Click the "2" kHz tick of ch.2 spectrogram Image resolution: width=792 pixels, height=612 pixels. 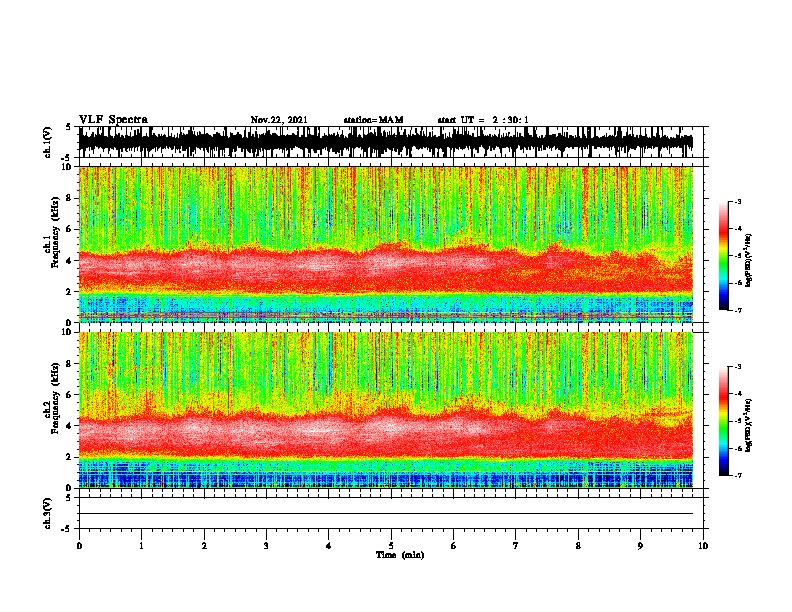point(71,457)
